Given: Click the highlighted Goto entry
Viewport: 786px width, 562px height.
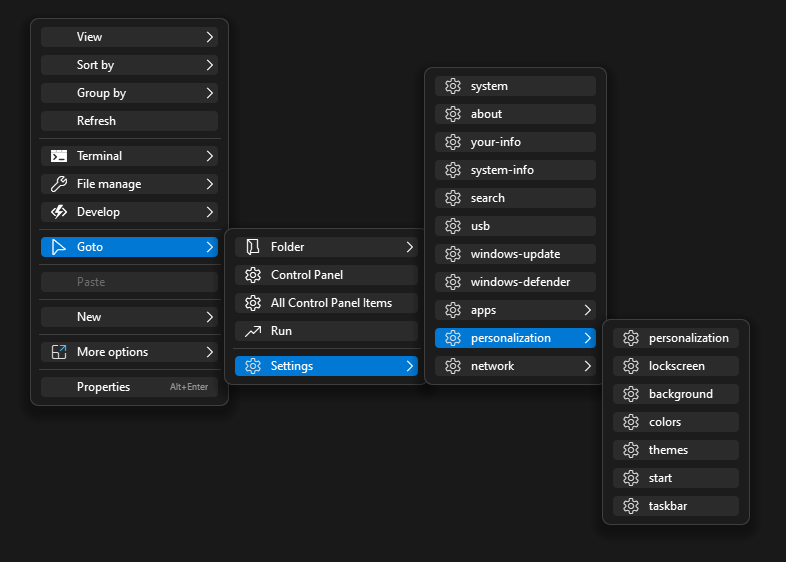Looking at the screenshot, I should 129,247.
